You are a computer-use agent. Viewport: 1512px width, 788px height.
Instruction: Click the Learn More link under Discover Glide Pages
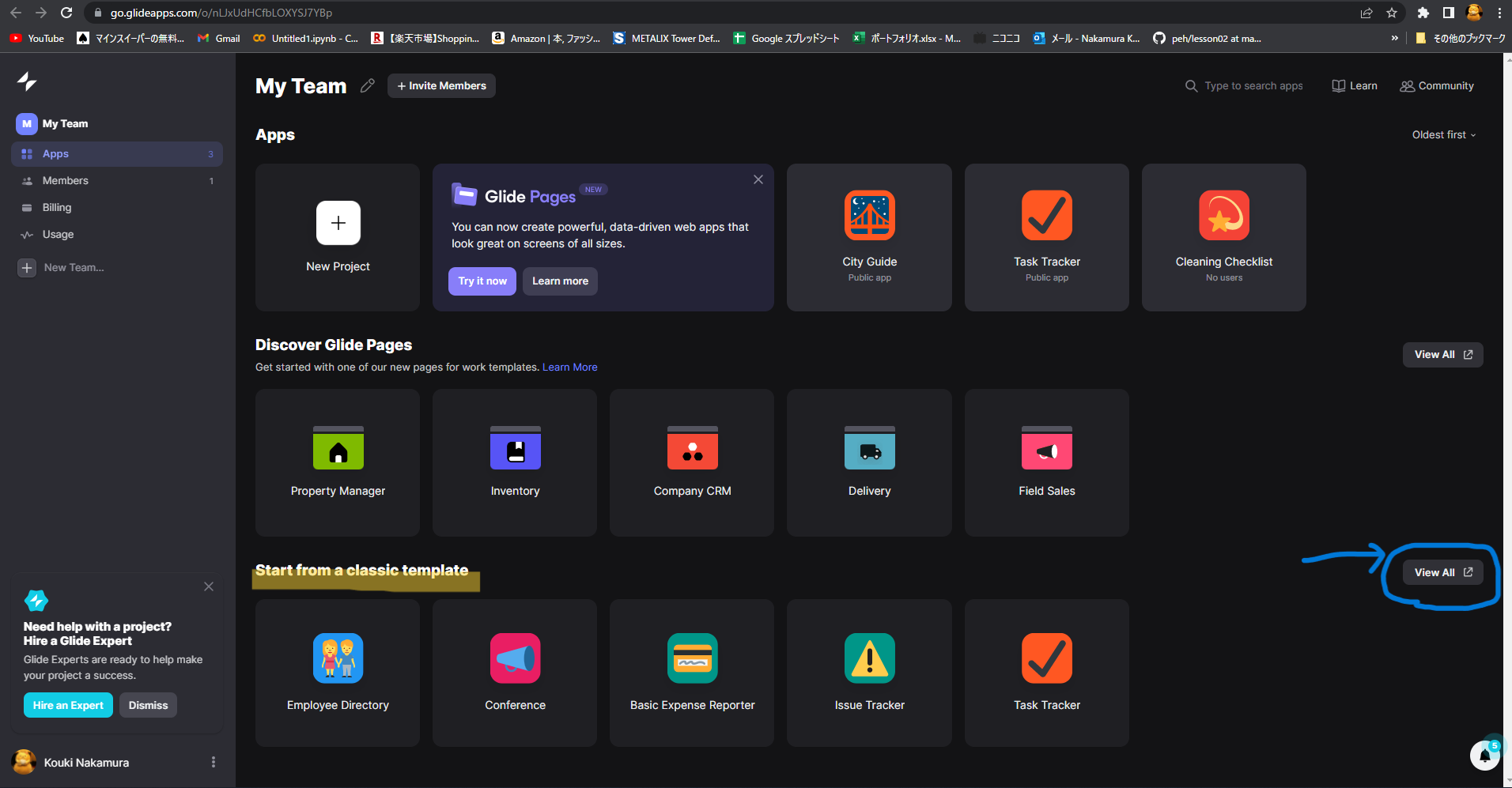[x=569, y=368]
